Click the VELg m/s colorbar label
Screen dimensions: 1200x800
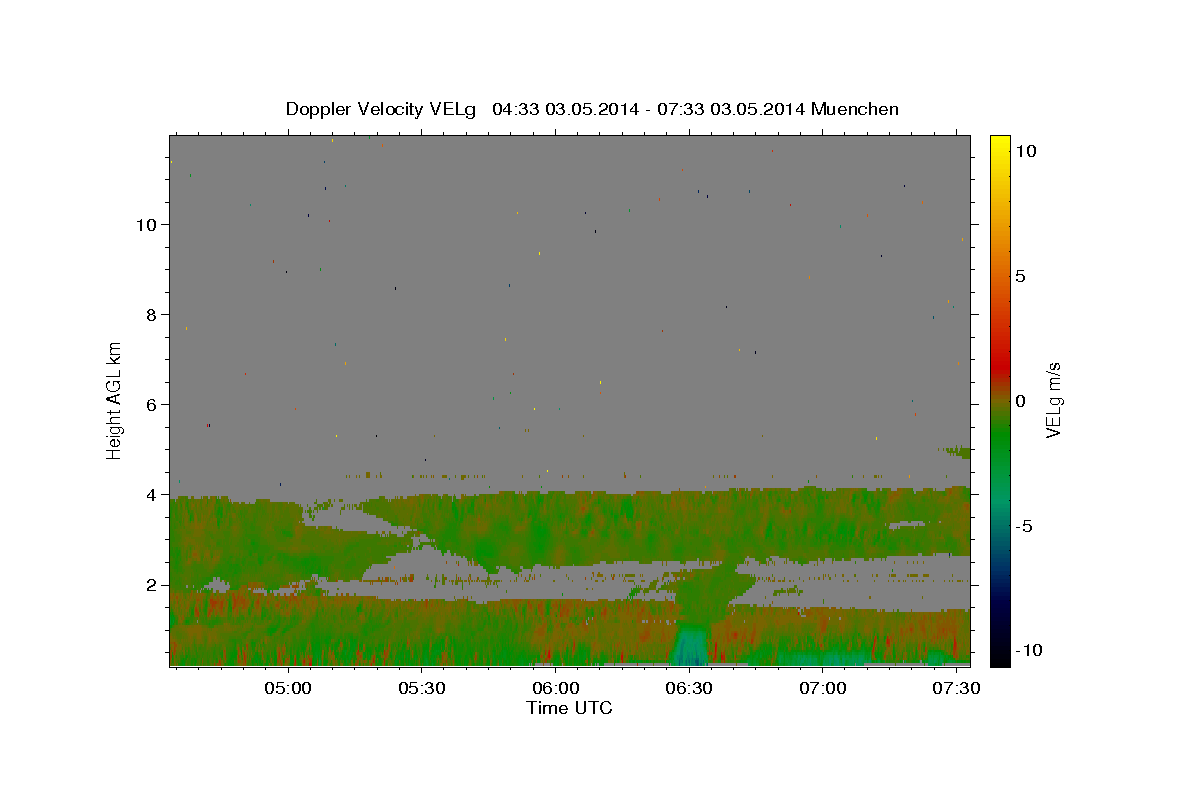point(1053,400)
